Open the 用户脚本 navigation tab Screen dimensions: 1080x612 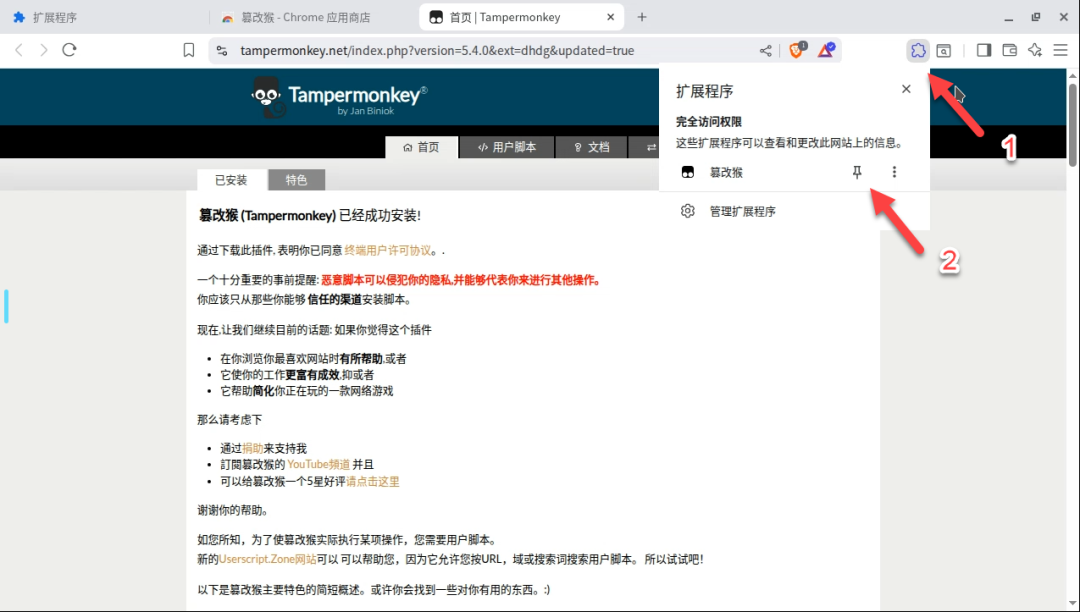pos(507,147)
